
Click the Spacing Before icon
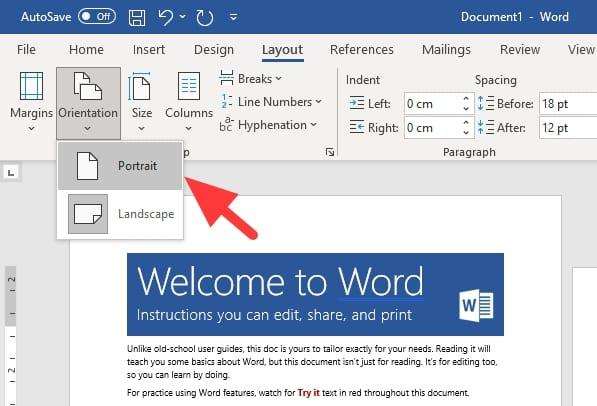tap(485, 103)
